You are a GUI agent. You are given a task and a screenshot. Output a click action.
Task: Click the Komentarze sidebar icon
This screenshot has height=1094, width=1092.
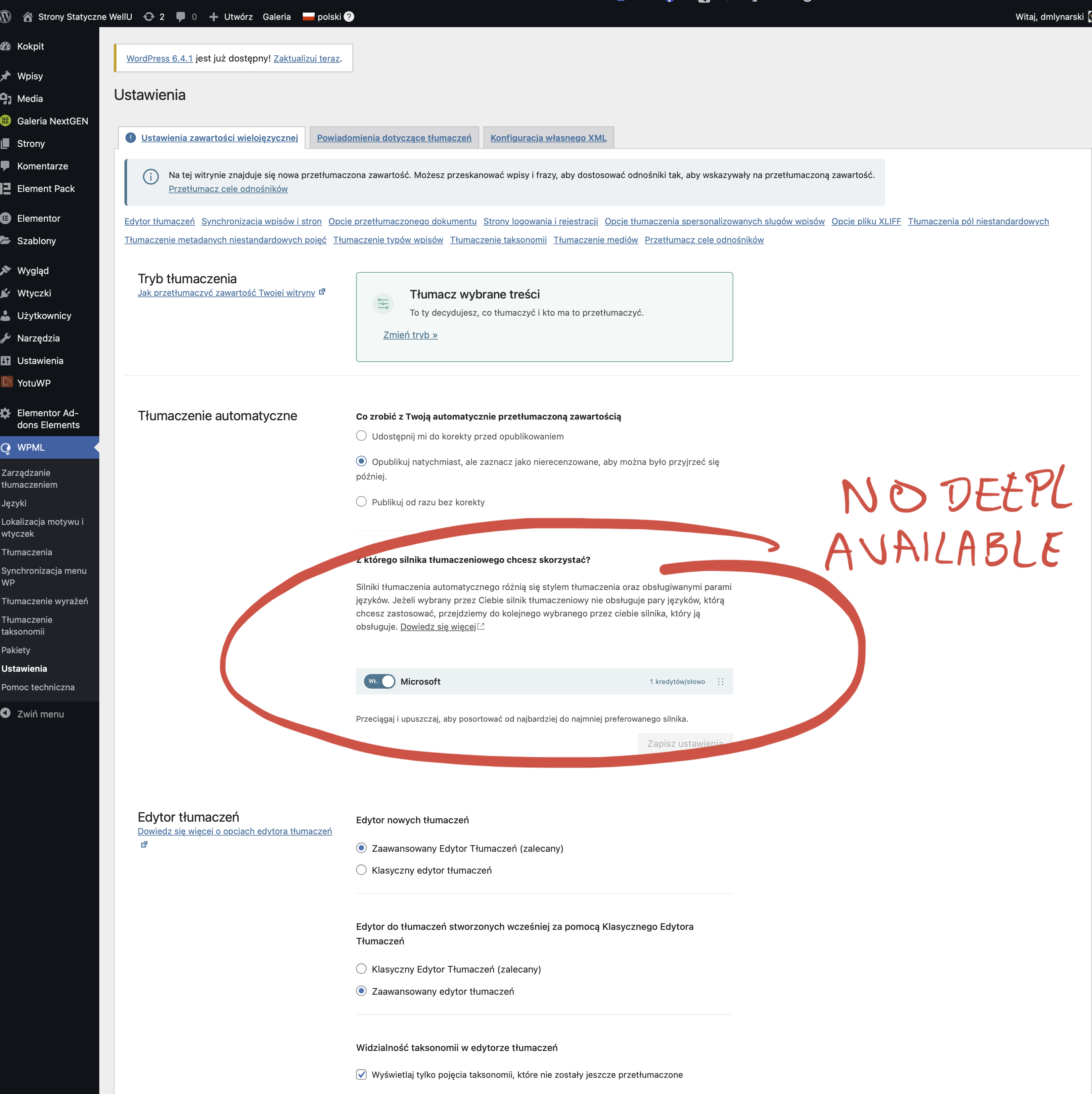click(6, 166)
